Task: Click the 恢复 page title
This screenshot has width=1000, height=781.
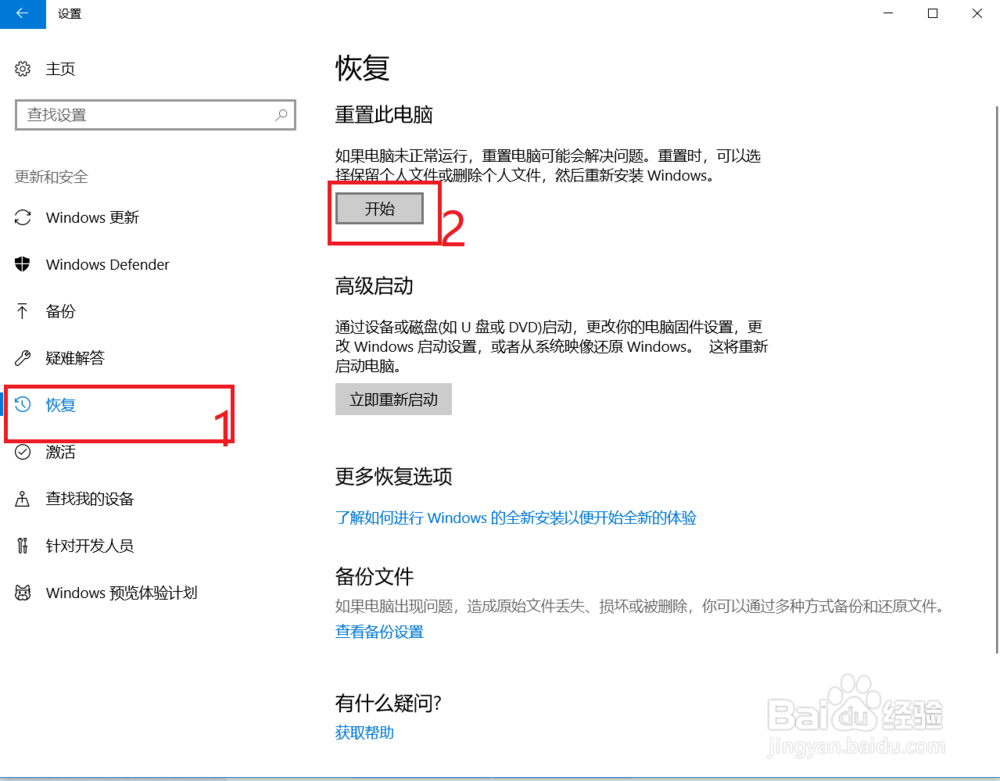Action: click(363, 68)
